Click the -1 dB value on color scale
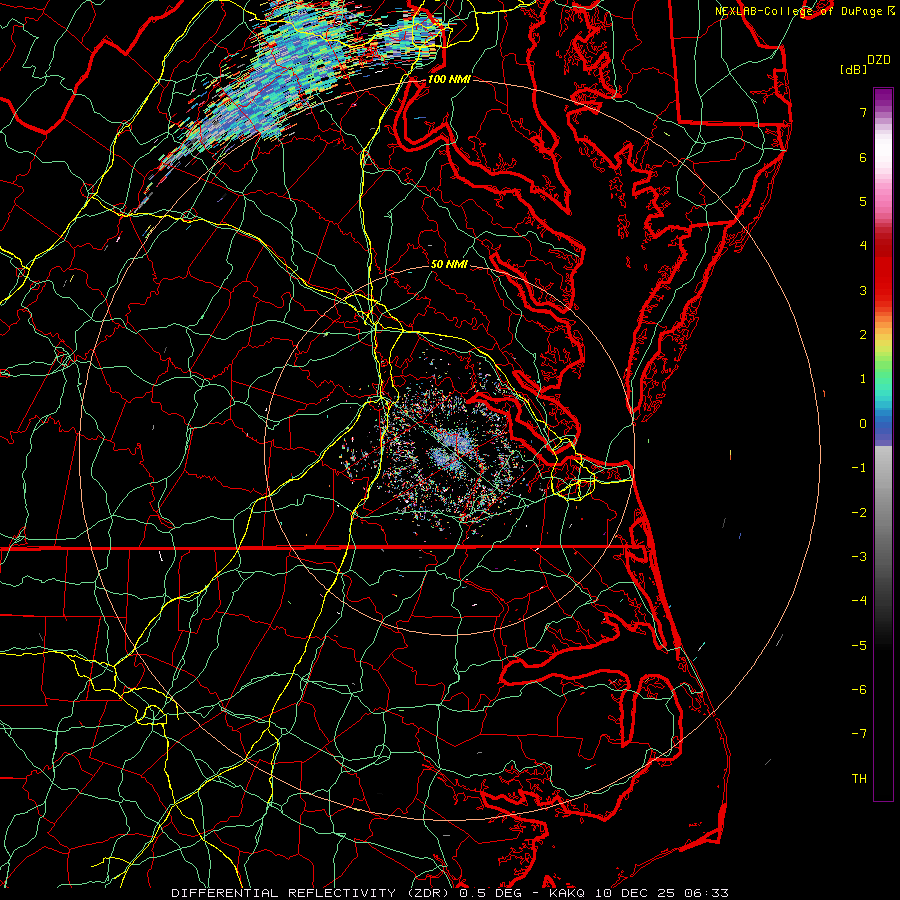This screenshot has height=900, width=900. click(x=859, y=468)
